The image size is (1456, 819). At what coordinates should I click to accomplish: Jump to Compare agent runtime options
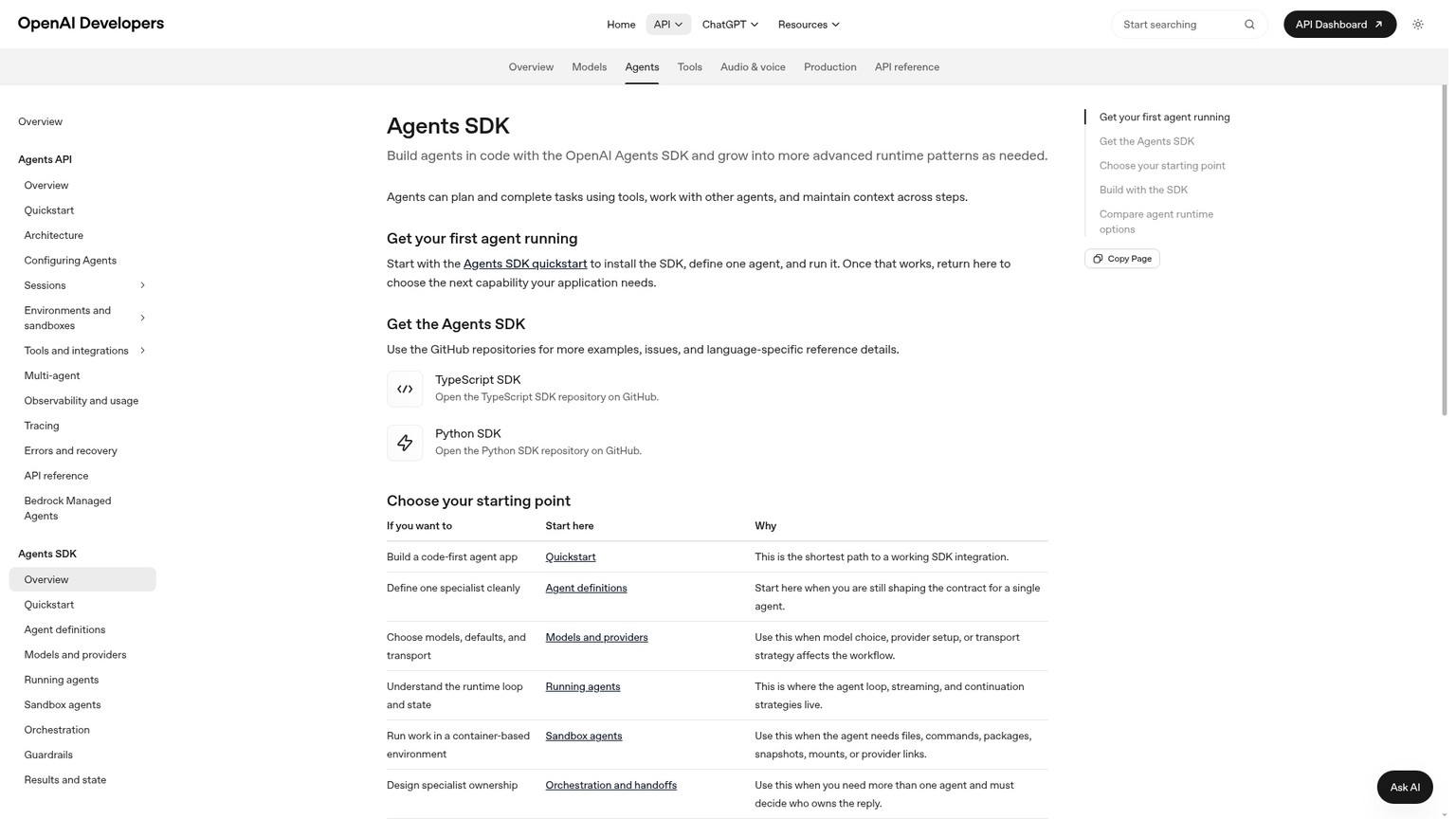pyautogui.click(x=1156, y=222)
